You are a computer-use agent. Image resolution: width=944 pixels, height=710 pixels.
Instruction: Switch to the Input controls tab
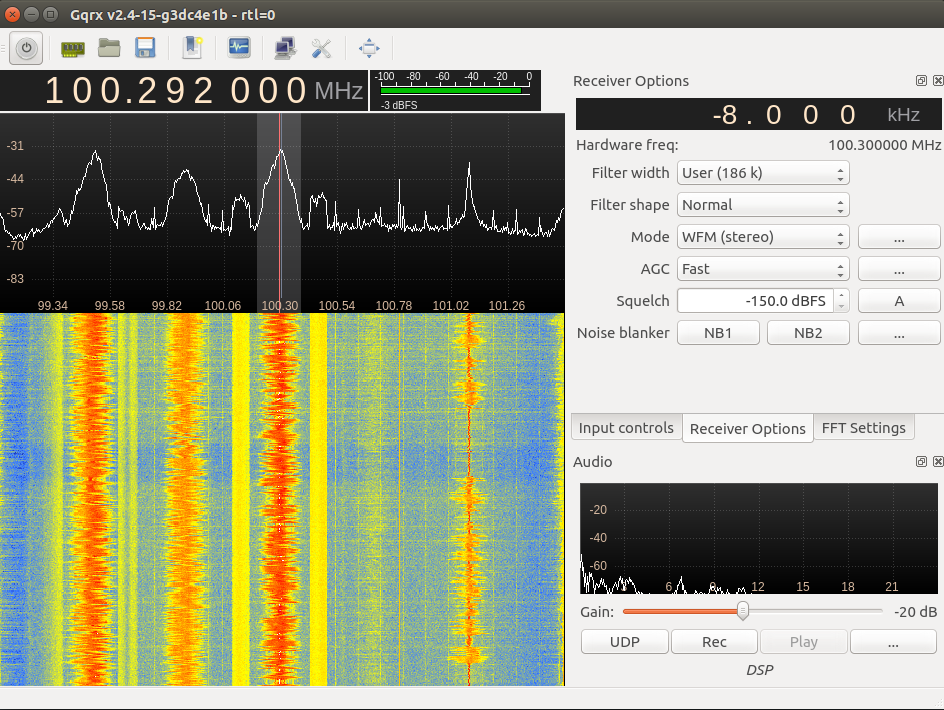(x=626, y=428)
